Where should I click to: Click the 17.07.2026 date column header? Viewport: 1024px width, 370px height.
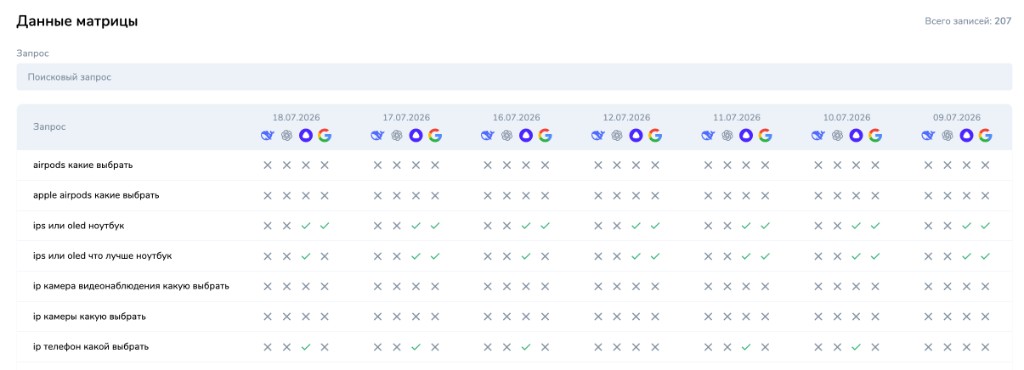tap(406, 118)
